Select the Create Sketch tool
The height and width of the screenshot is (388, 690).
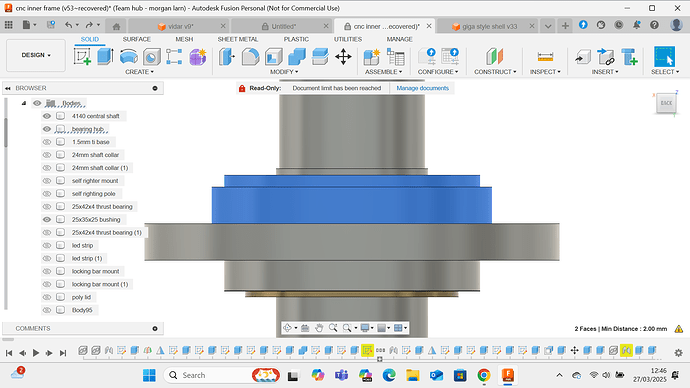(x=82, y=57)
